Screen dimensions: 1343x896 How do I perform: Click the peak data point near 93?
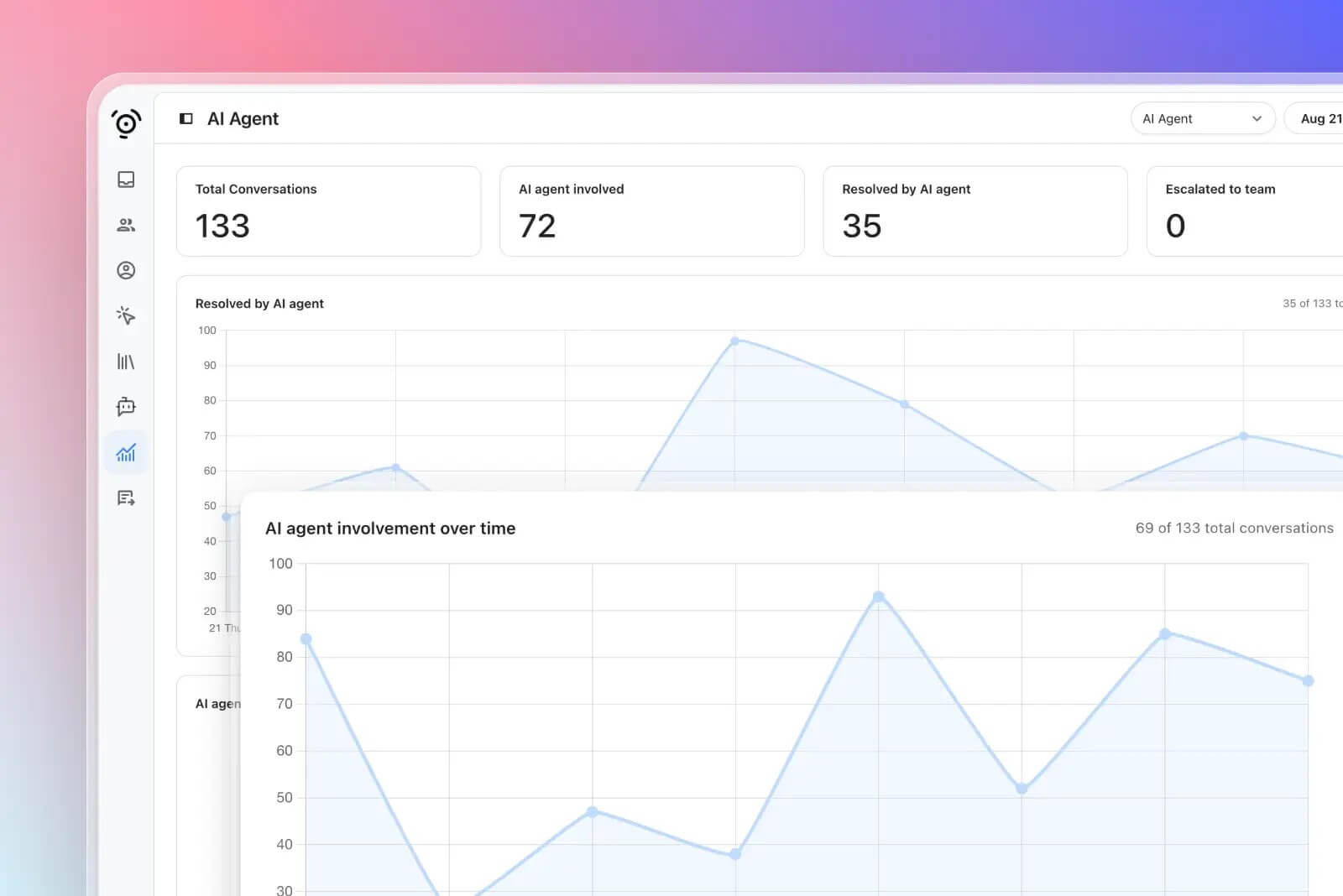[x=878, y=597]
